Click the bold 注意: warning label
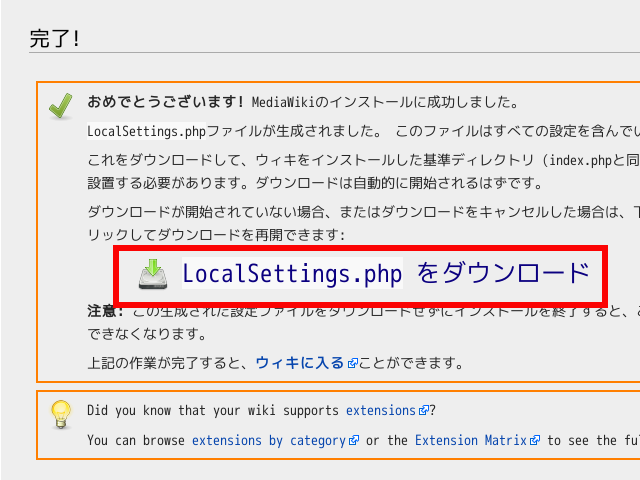 click(105, 311)
